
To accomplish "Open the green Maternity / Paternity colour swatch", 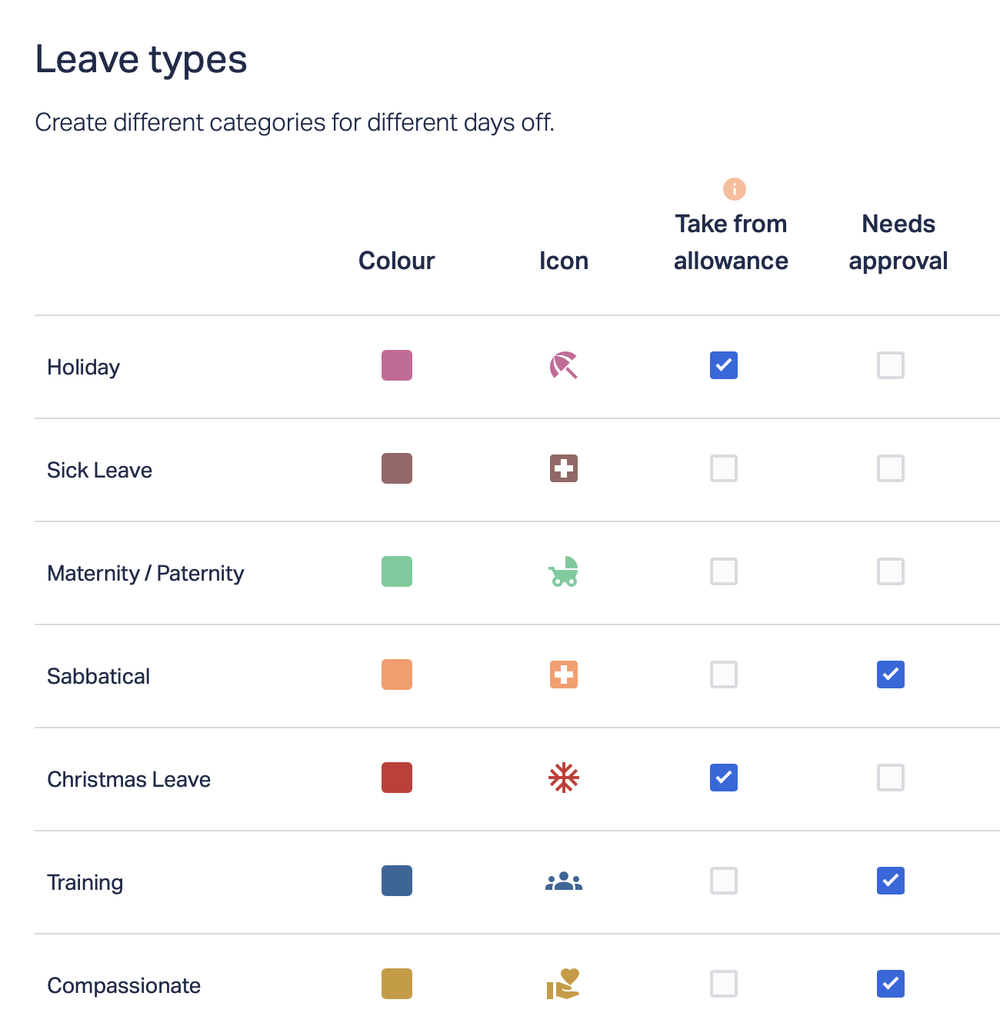I will pyautogui.click(x=397, y=572).
